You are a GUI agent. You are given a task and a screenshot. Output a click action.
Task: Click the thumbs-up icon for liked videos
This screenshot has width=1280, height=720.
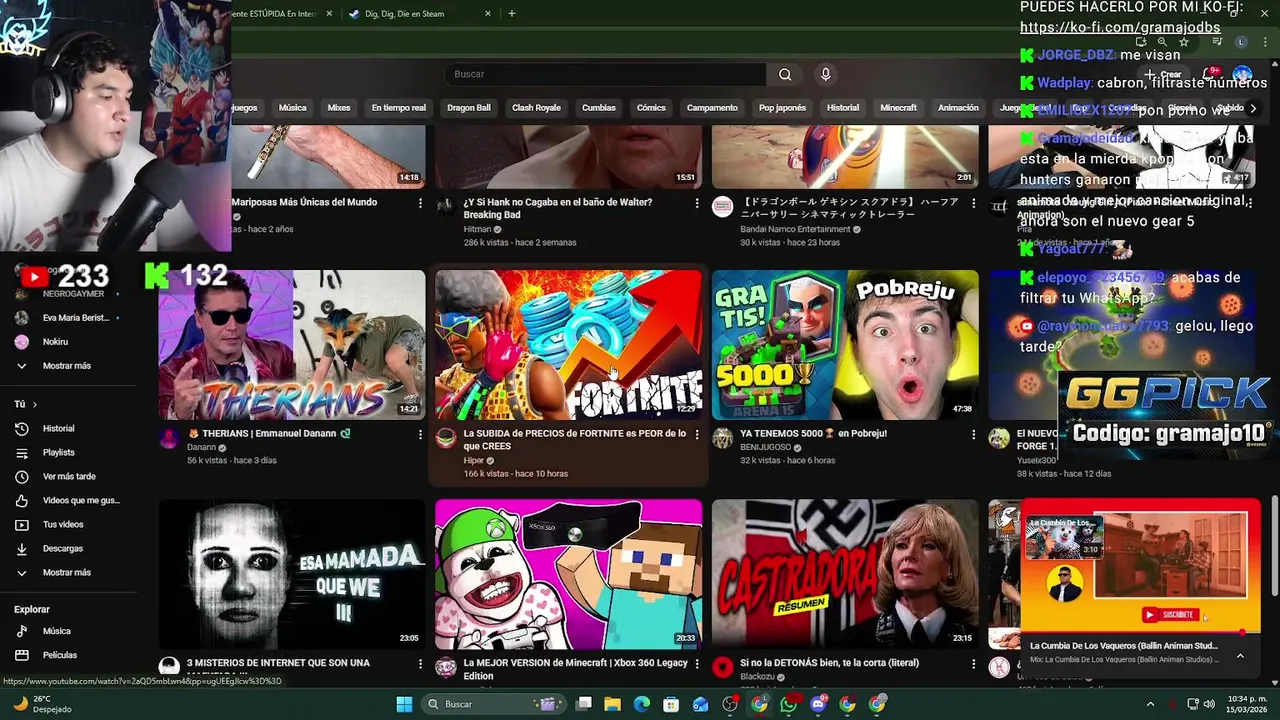click(x=22, y=501)
